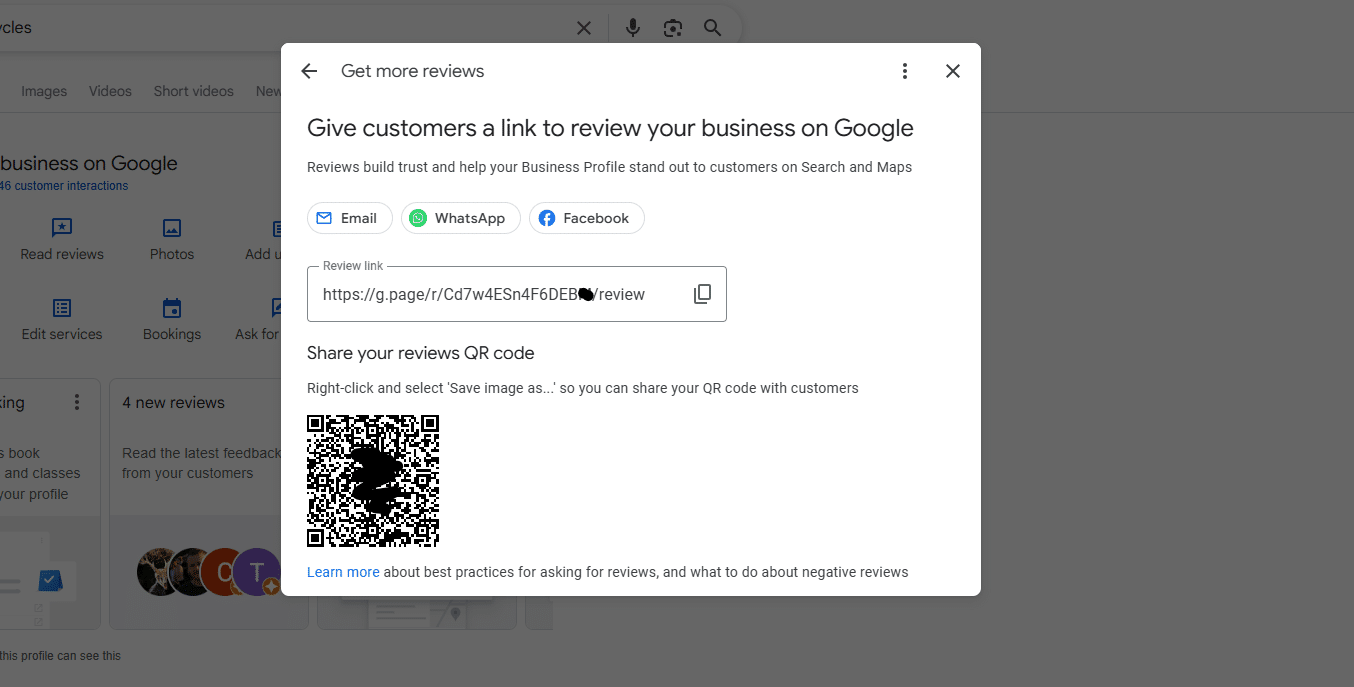The image size is (1354, 687).
Task: Click the purple T reviewer avatar
Action: point(258,572)
